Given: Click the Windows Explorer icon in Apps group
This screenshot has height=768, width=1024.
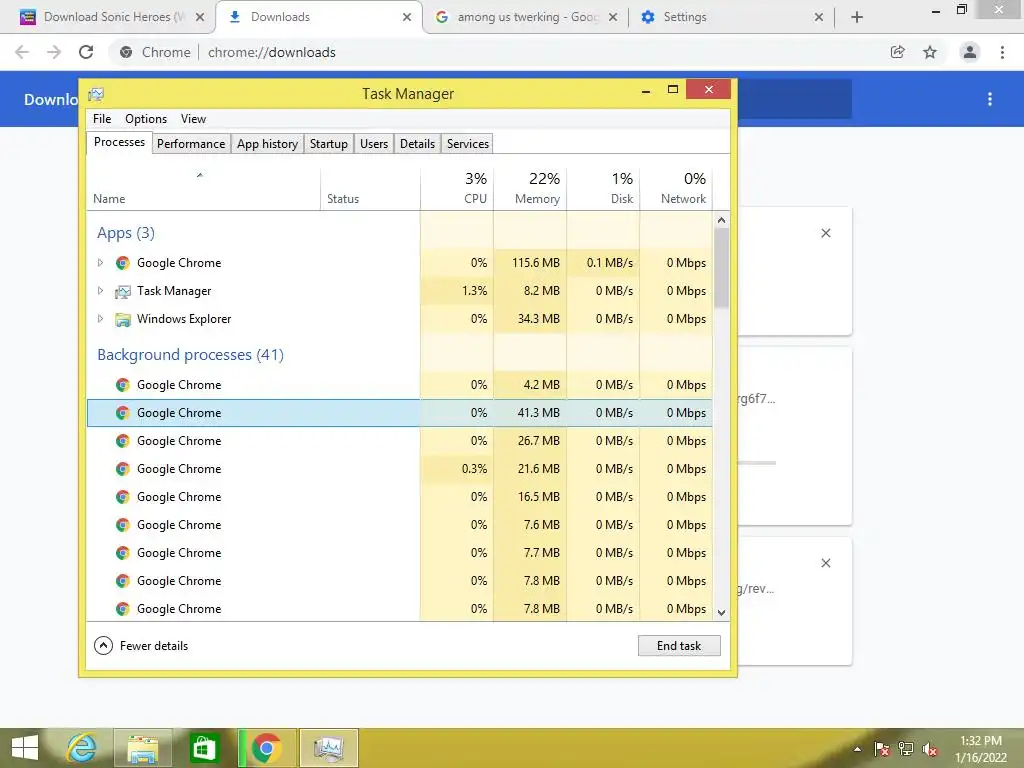Looking at the screenshot, I should coord(122,319).
